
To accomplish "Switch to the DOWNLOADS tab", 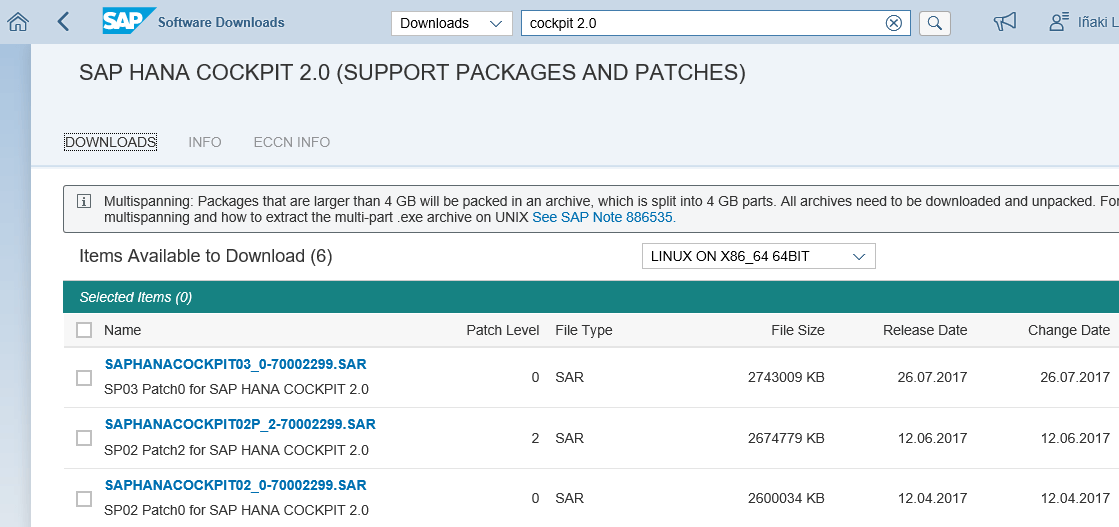I will (x=111, y=142).
